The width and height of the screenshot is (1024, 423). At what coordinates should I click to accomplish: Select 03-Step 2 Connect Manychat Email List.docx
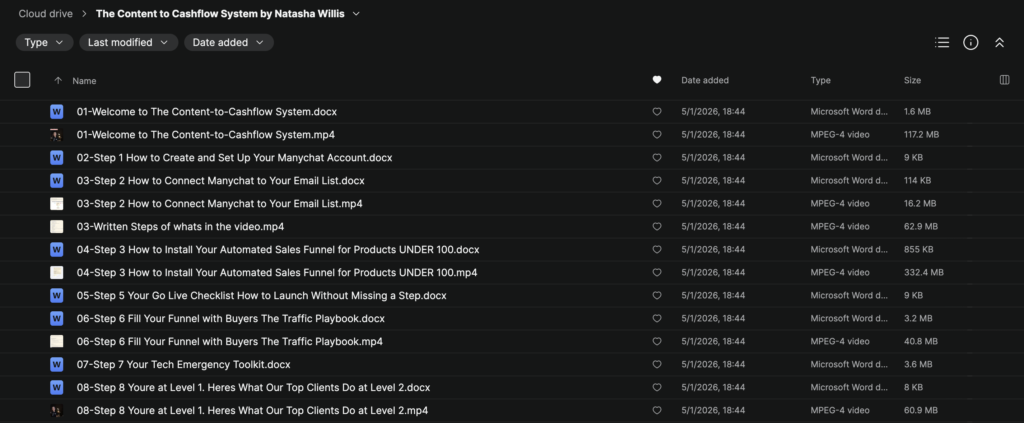point(221,180)
